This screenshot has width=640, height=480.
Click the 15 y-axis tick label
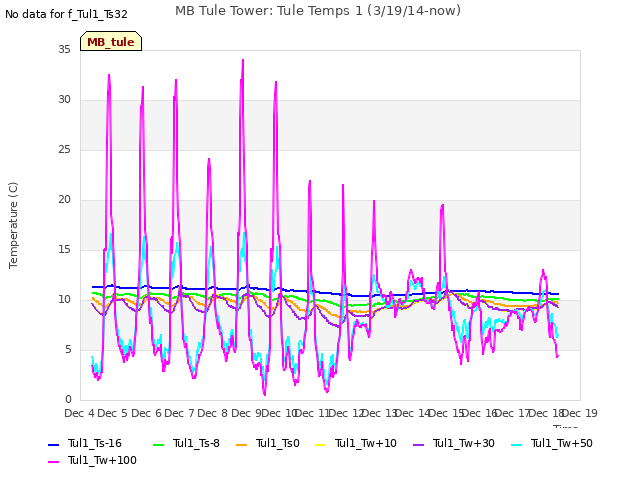[64, 250]
